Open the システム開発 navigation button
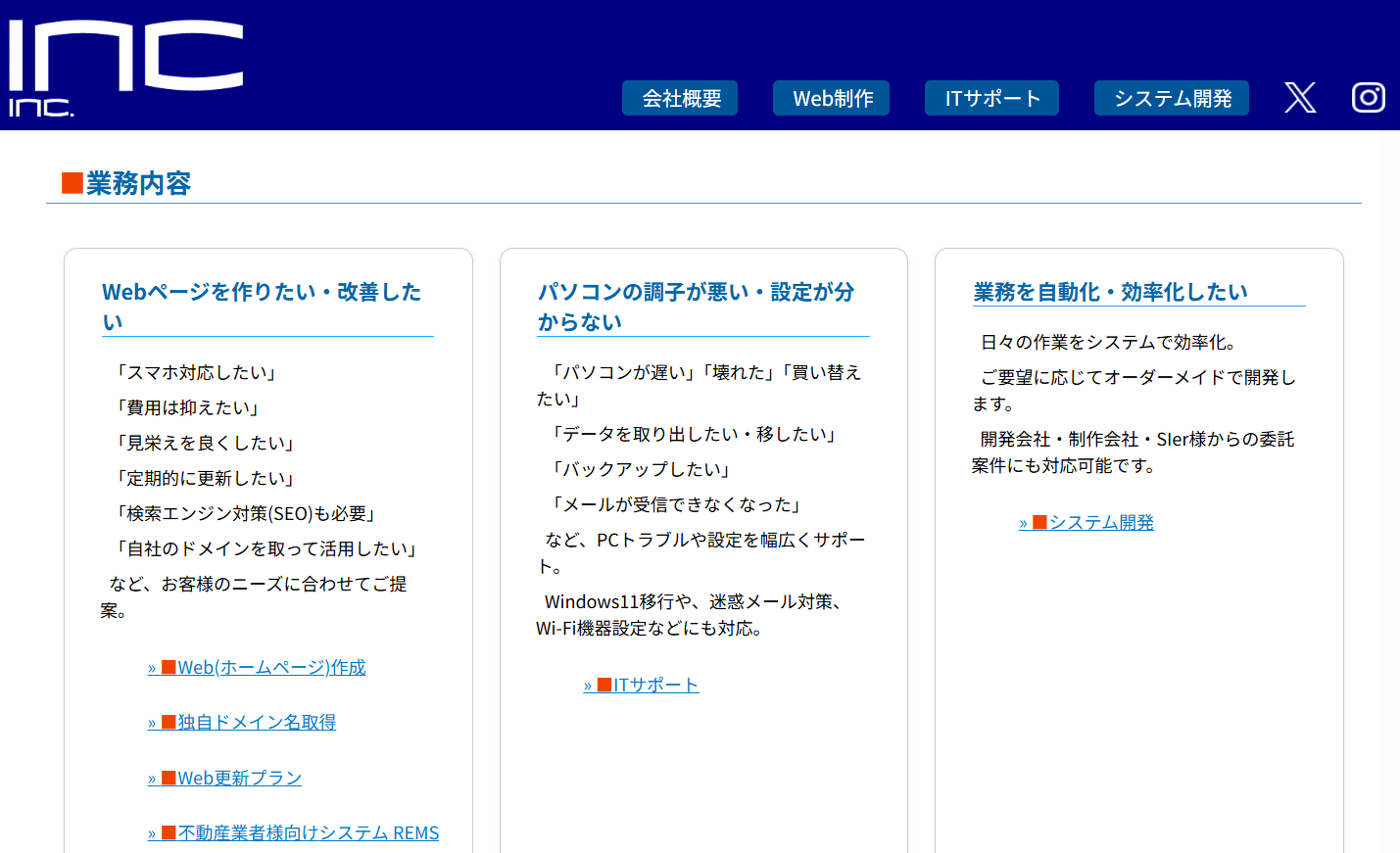The height and width of the screenshot is (853, 1400). 1171,97
